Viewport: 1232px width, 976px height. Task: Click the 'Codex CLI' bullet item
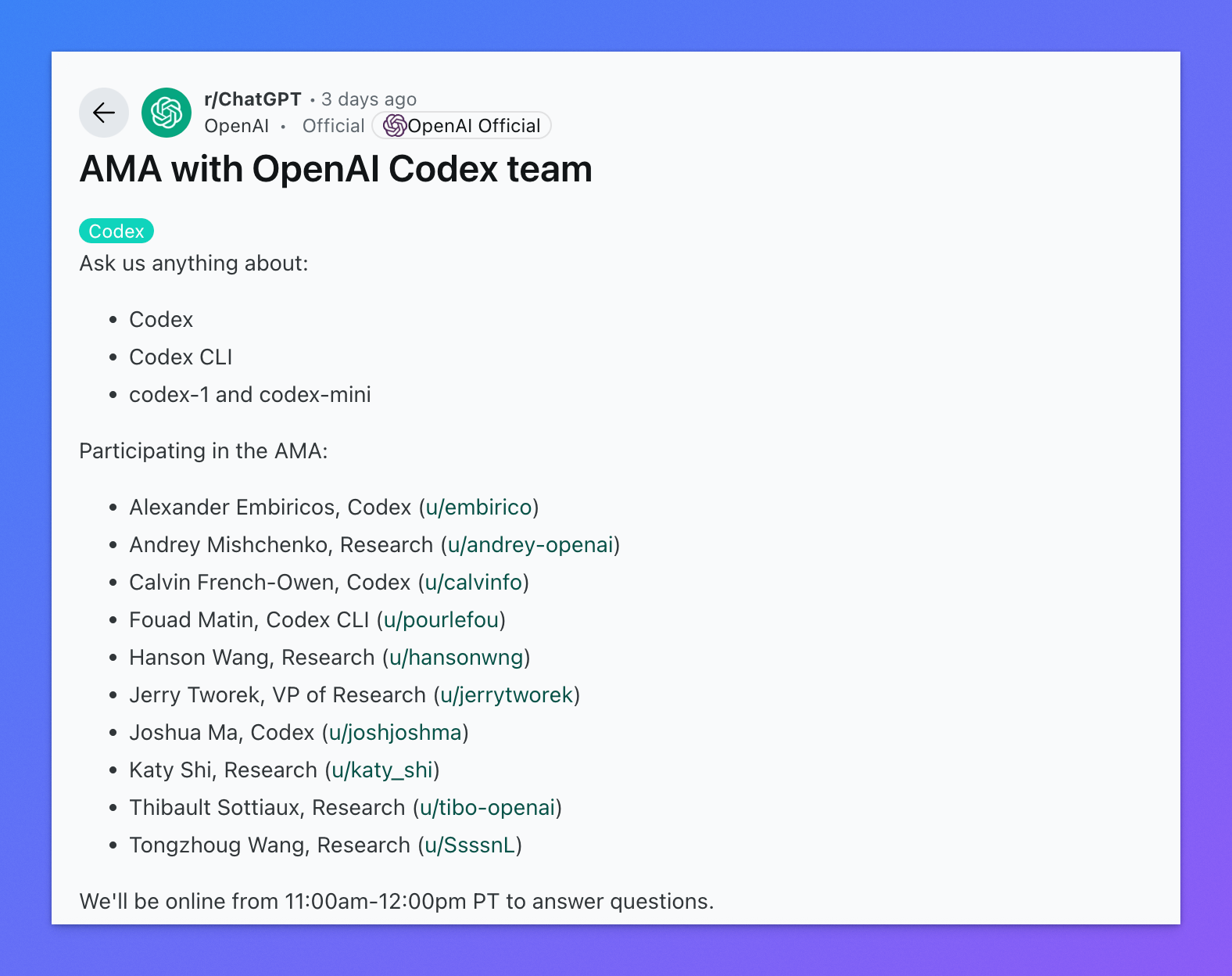tap(181, 357)
